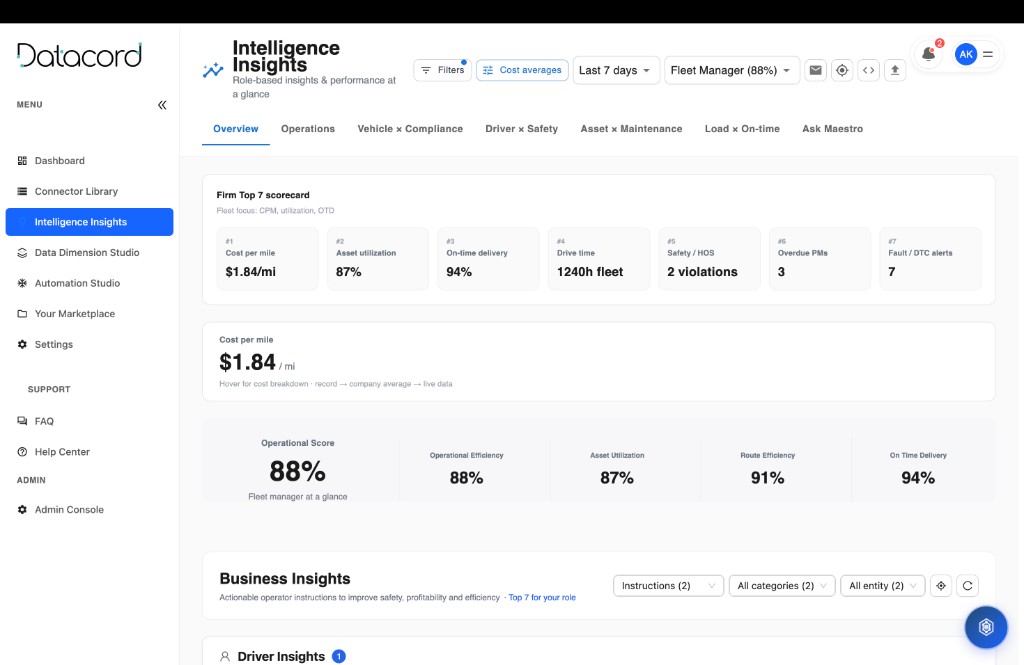This screenshot has width=1024, height=665.
Task: Click the Datacord logo
Action: click(x=79, y=55)
